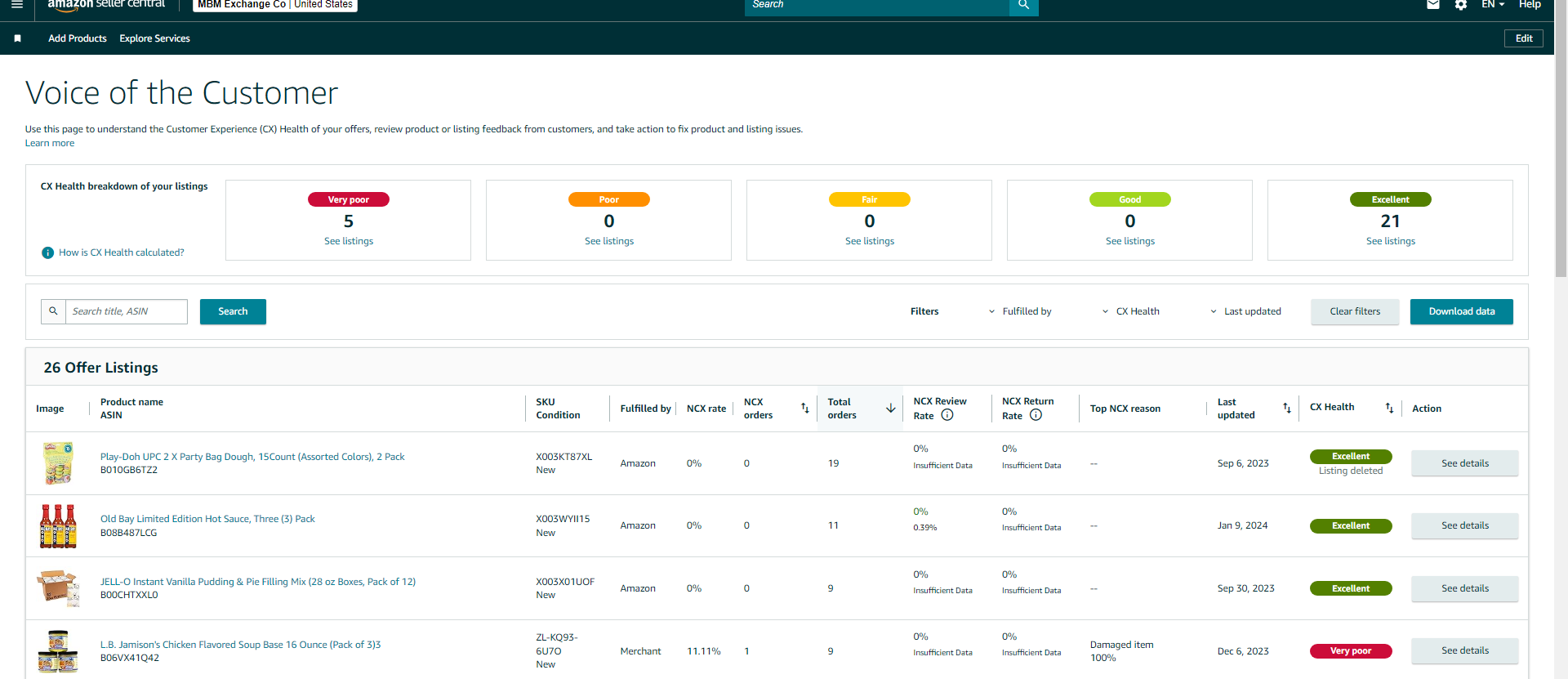This screenshot has width=1568, height=679.
Task: Open the Last updated filter dropdown
Action: [x=1245, y=311]
